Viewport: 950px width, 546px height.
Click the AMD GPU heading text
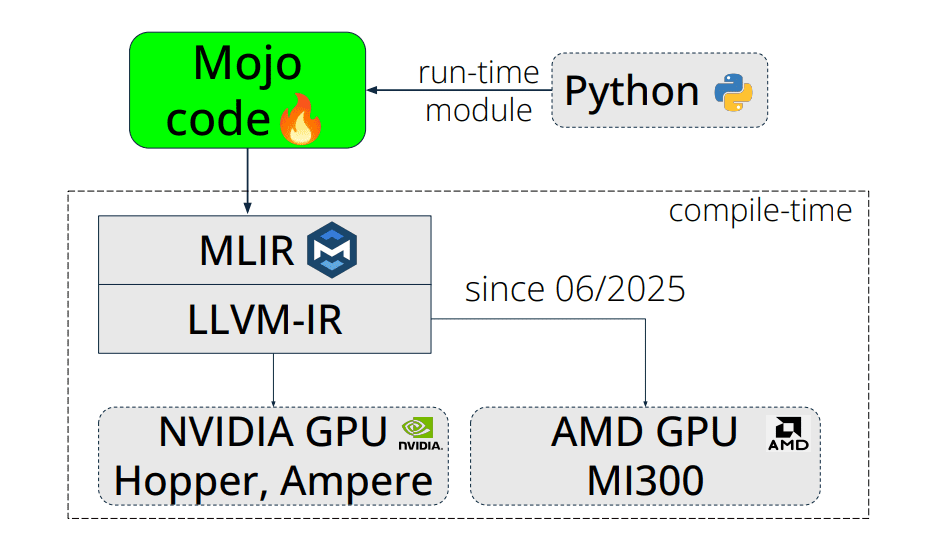(644, 432)
